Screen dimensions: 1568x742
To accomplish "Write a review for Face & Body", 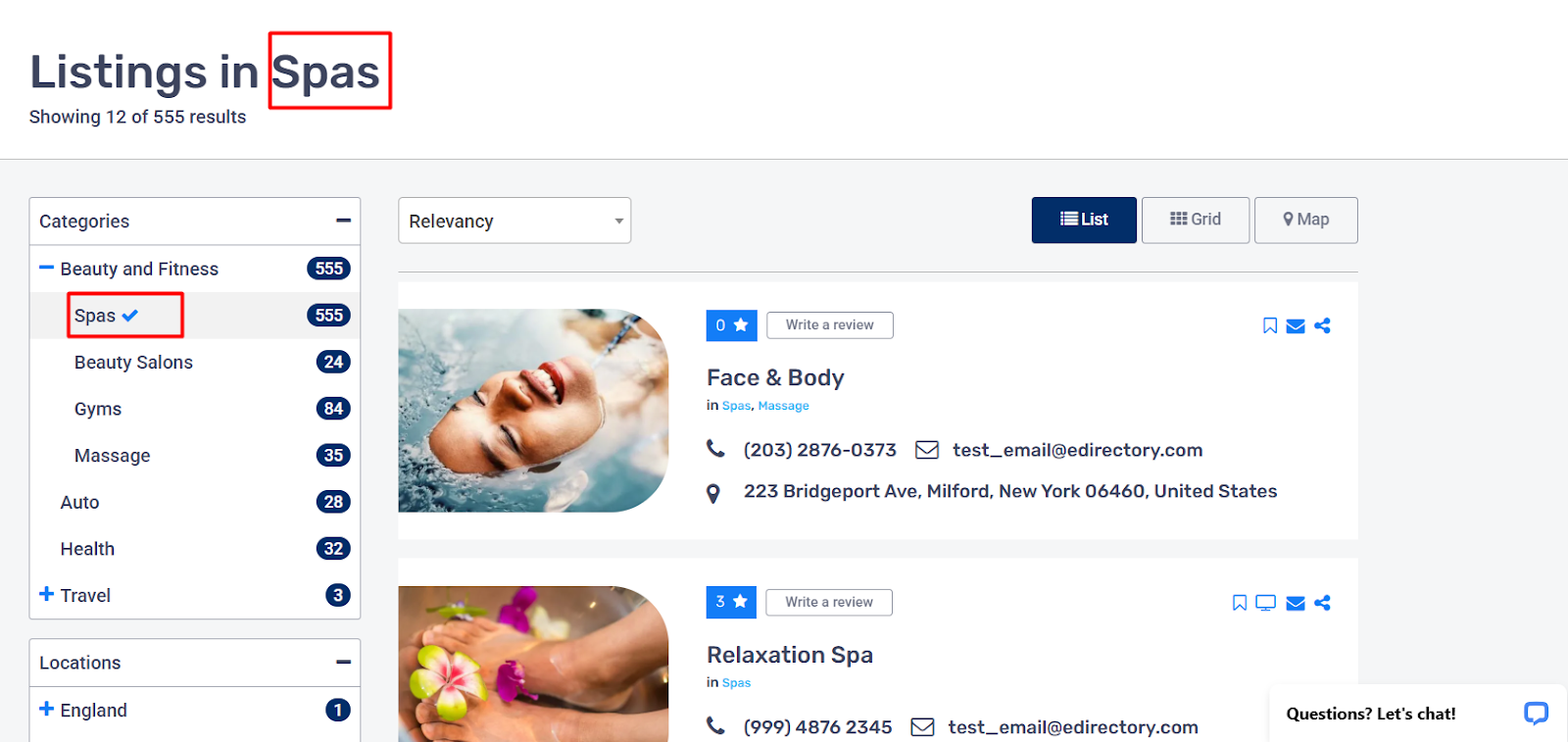I will coord(830,325).
